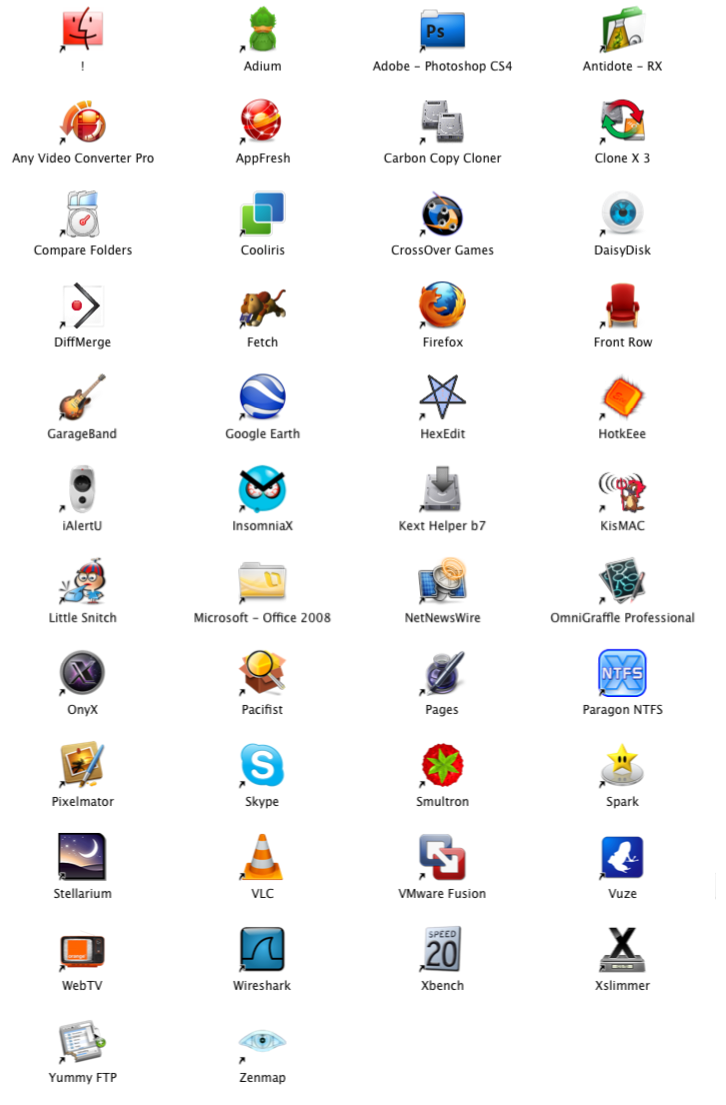The height and width of the screenshot is (1105, 726).
Task: Open the Adobe Photoshop CS4 folder
Action: (442, 30)
